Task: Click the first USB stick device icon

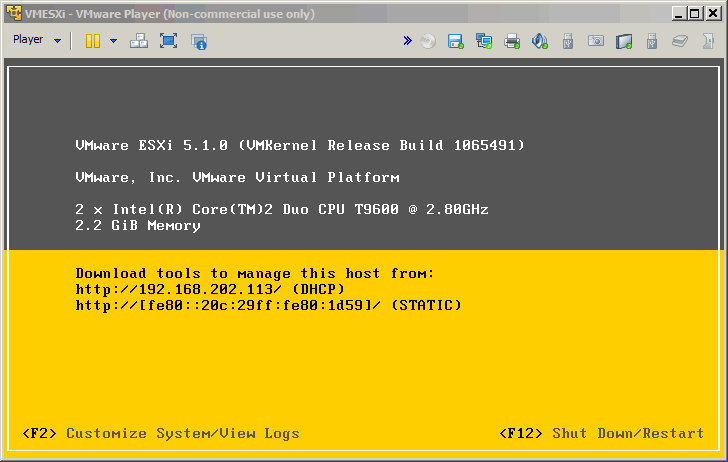Action: coord(567,41)
